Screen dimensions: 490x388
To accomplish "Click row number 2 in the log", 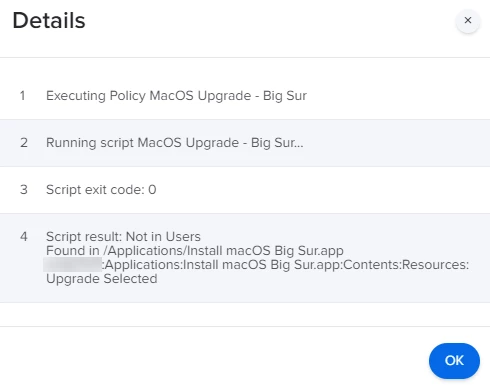I will click(24, 143).
